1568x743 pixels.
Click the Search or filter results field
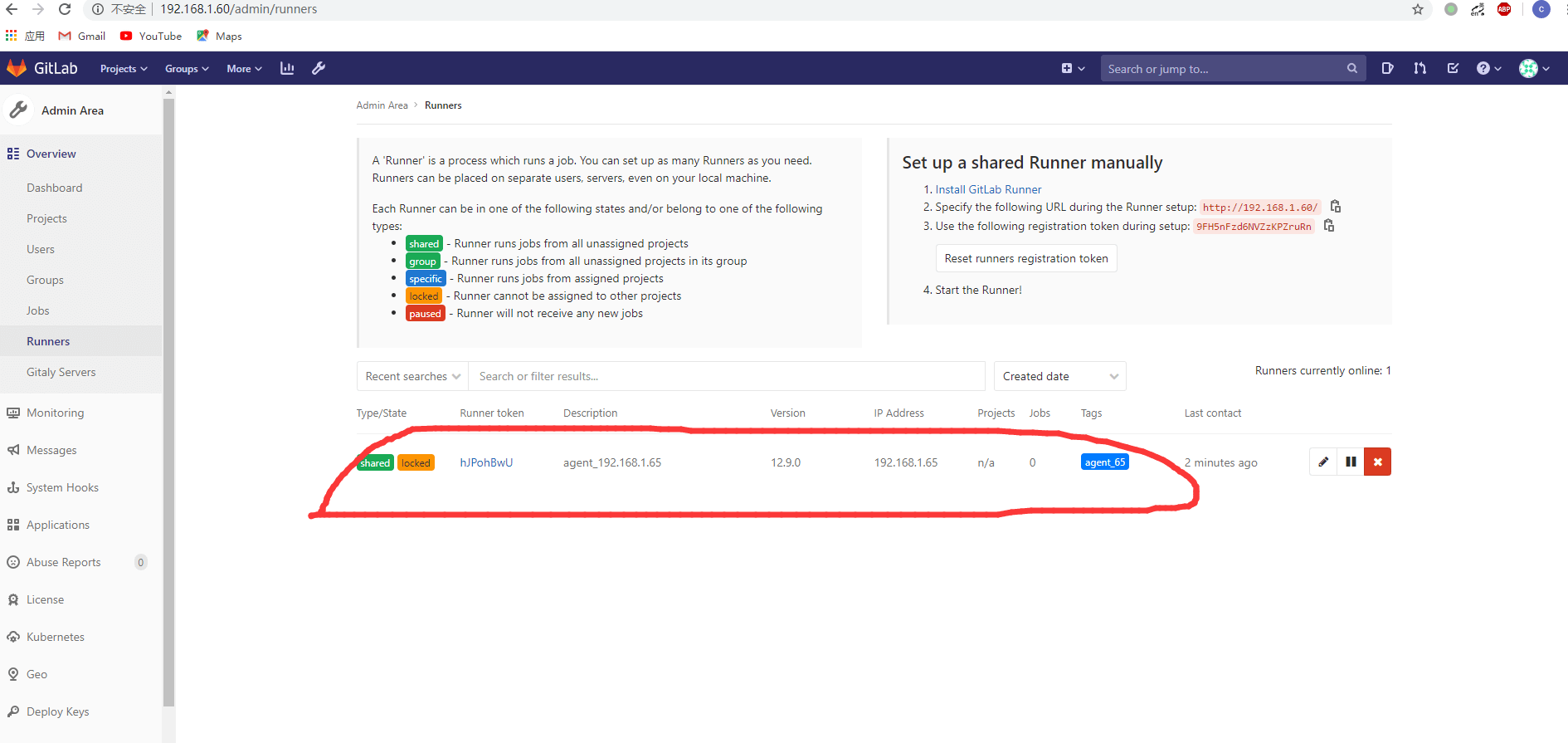pos(726,376)
